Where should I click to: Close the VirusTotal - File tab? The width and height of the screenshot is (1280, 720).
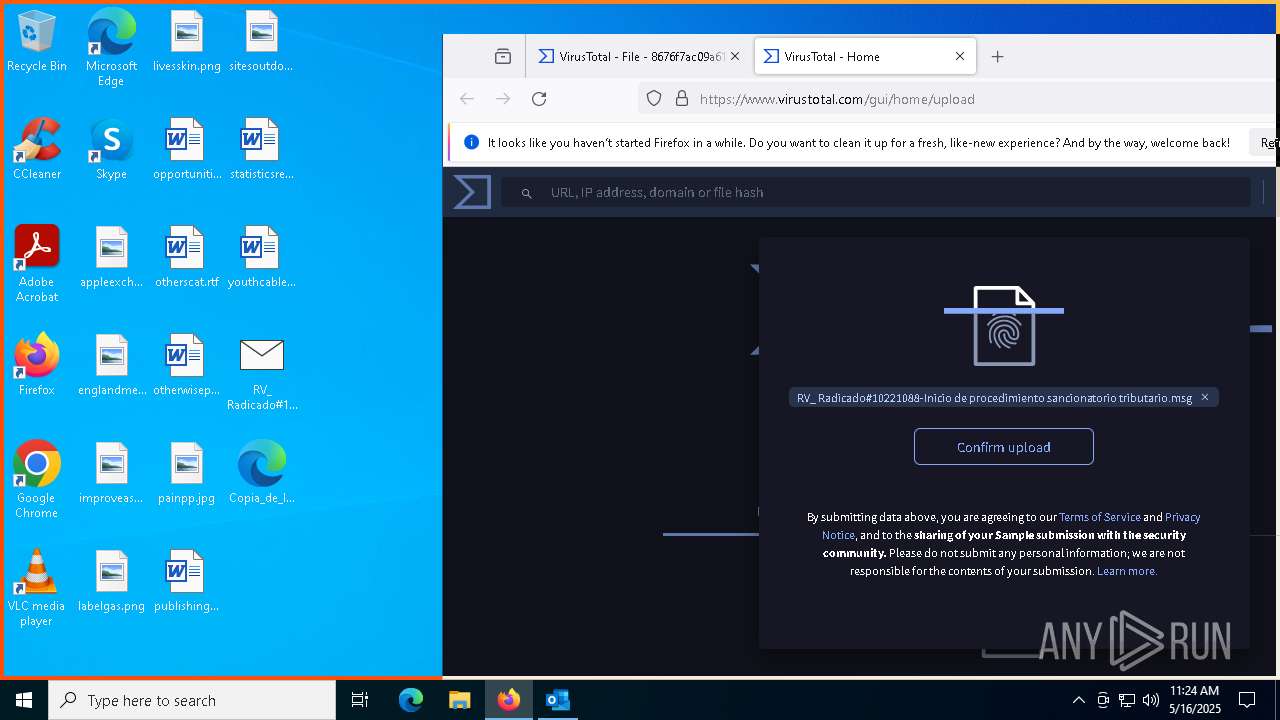point(735,57)
